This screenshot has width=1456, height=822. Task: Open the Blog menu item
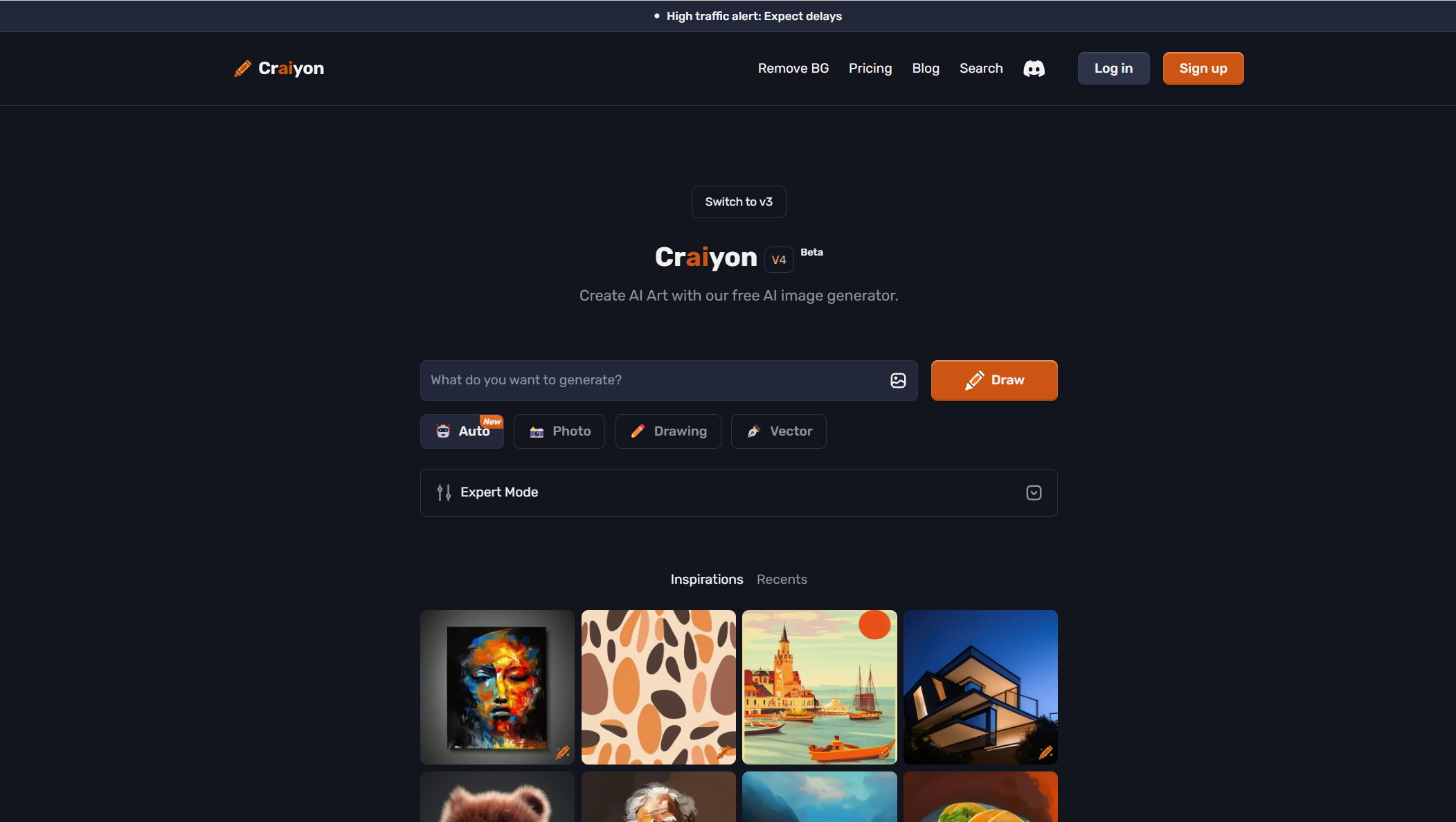[x=925, y=68]
